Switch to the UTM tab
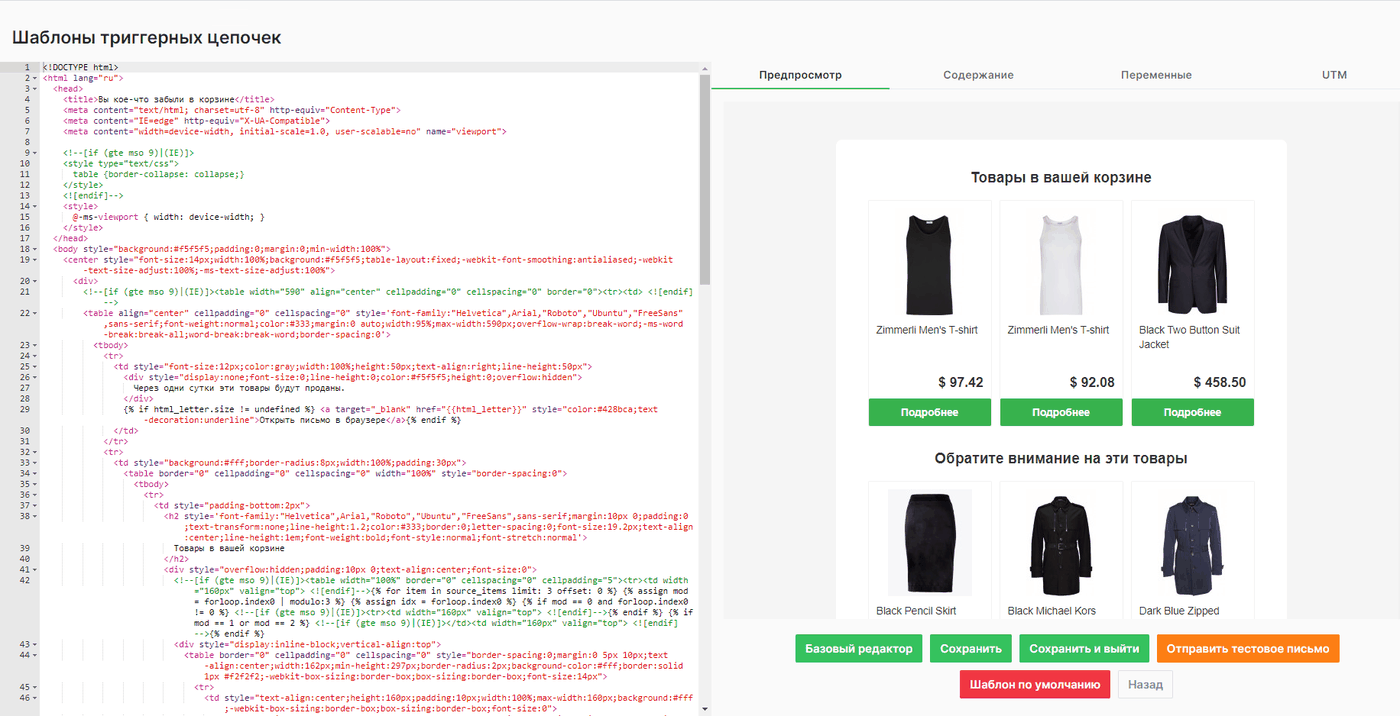The image size is (1400, 716). 1334,75
